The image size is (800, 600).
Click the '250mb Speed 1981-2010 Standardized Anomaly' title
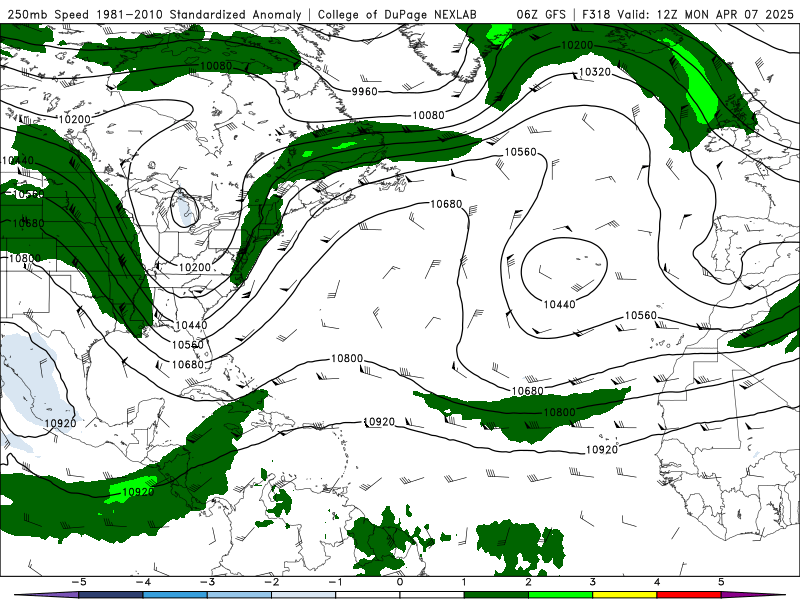click(155, 14)
